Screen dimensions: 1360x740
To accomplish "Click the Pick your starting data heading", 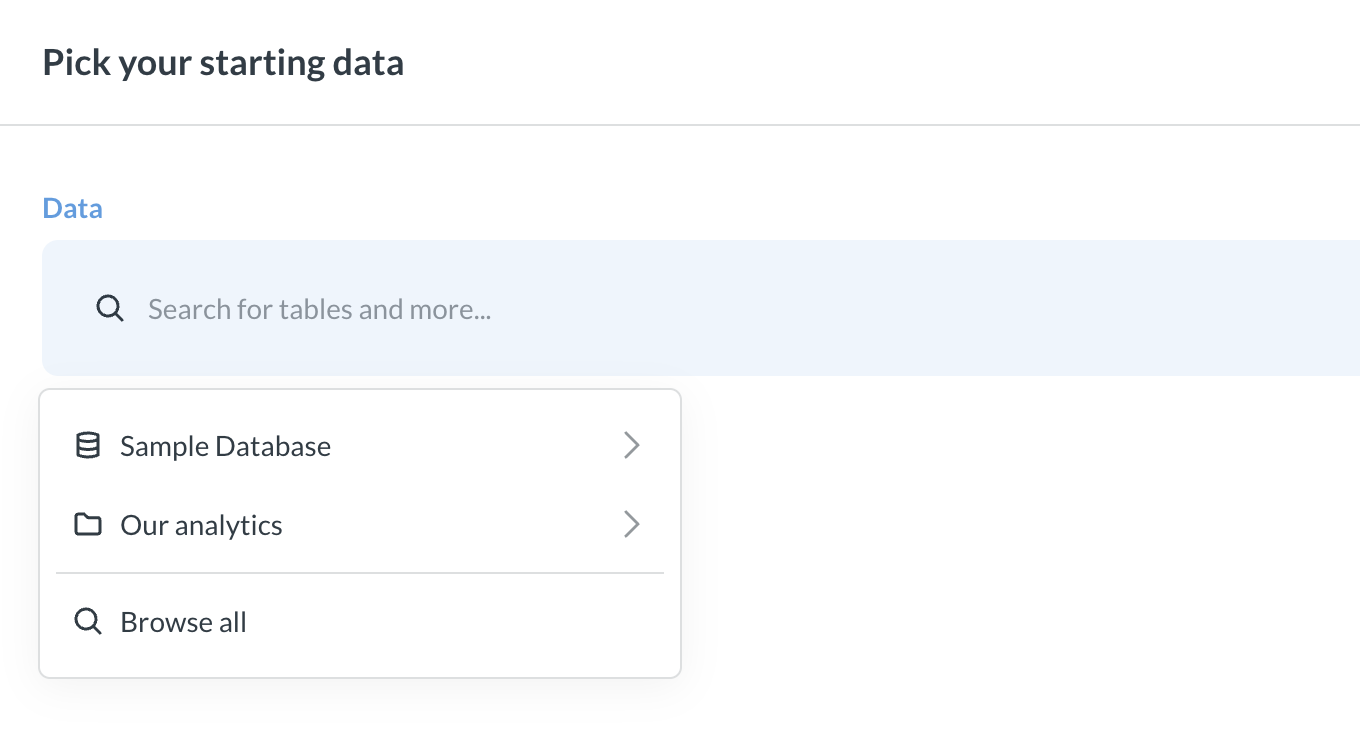I will (x=223, y=62).
